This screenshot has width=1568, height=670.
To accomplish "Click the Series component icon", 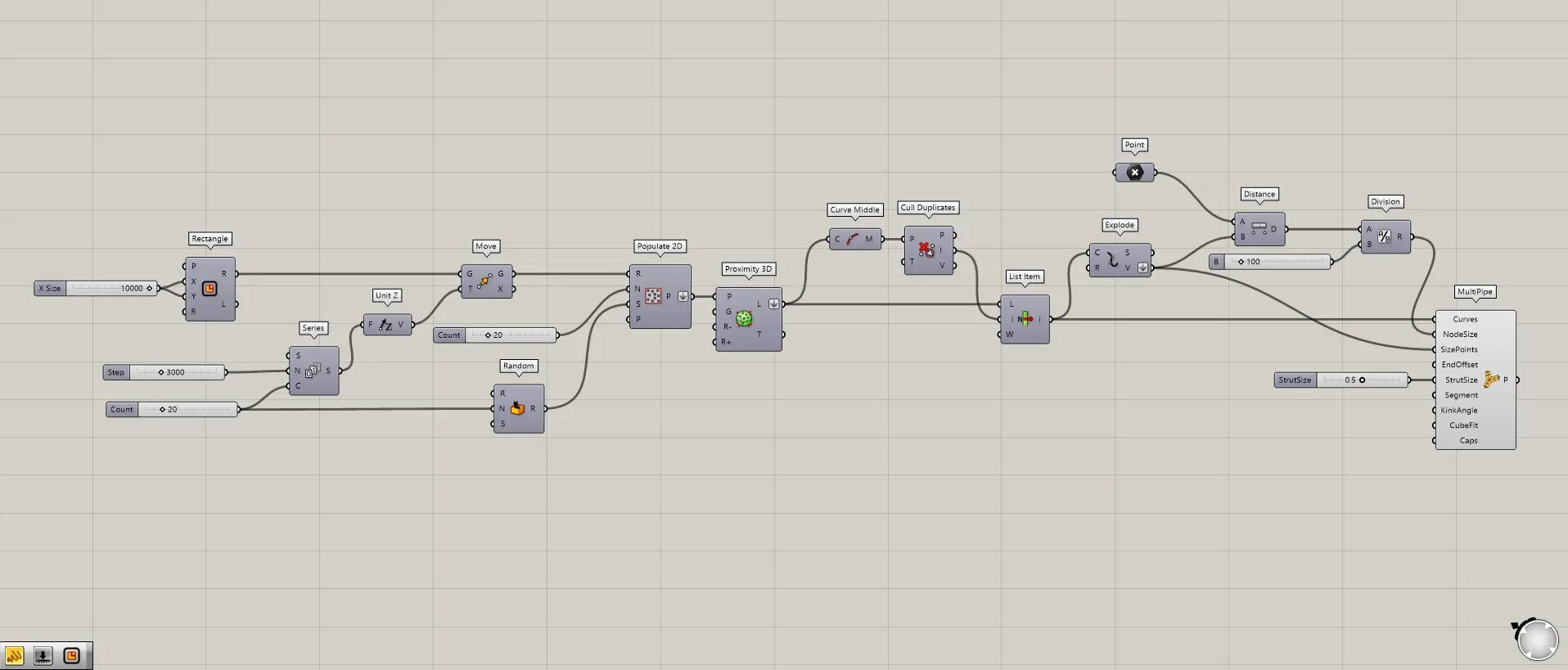I will pyautogui.click(x=313, y=371).
